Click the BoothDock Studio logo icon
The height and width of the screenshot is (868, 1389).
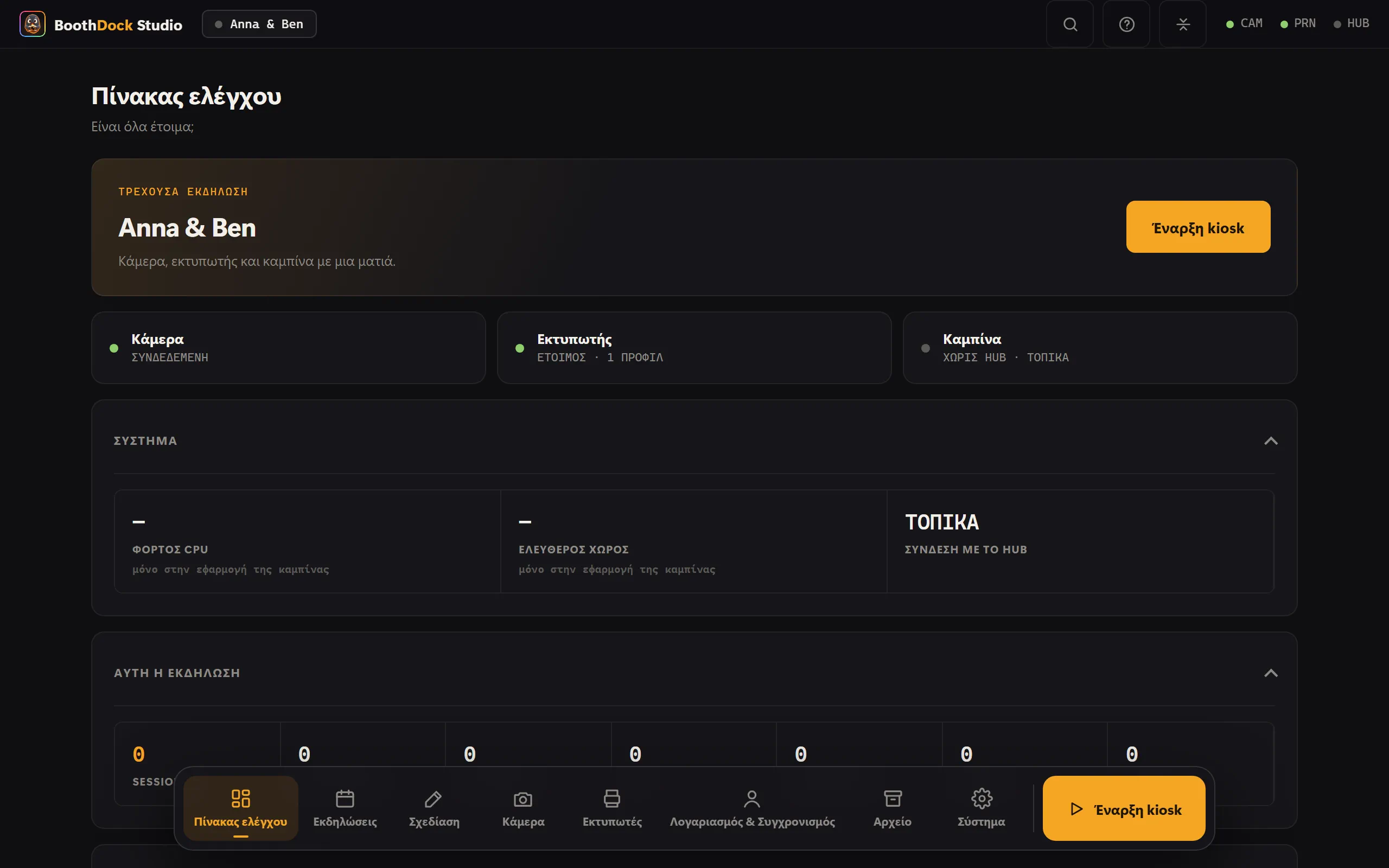tap(33, 24)
